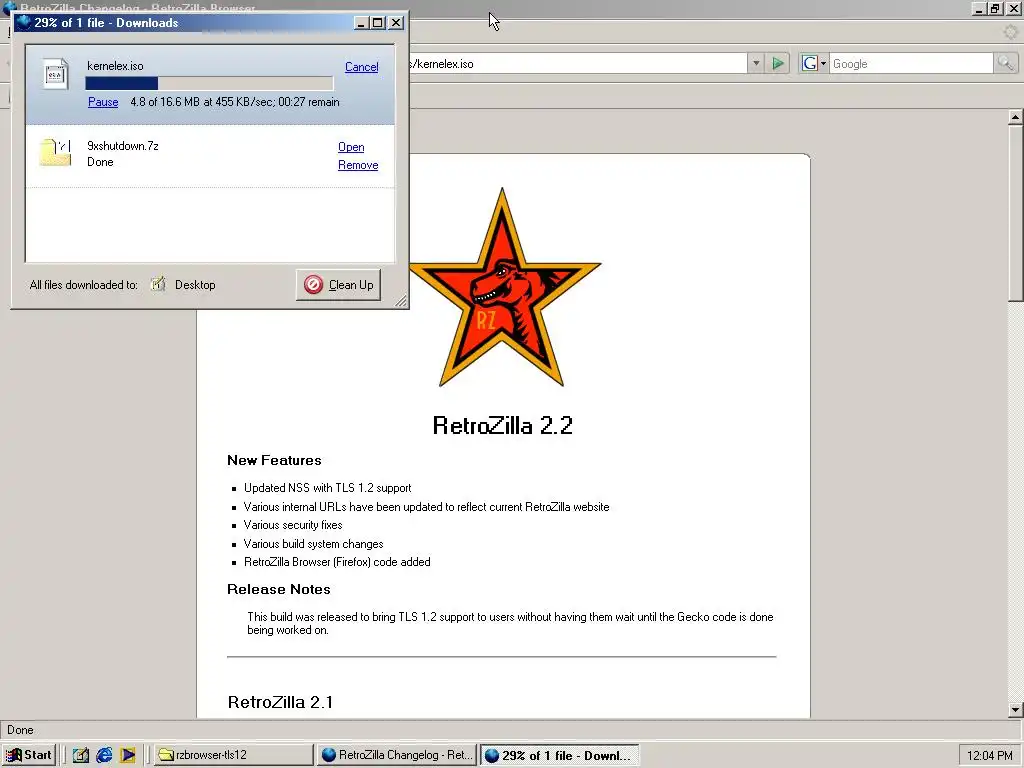
Task: Focus the Google search field
Action: (911, 63)
